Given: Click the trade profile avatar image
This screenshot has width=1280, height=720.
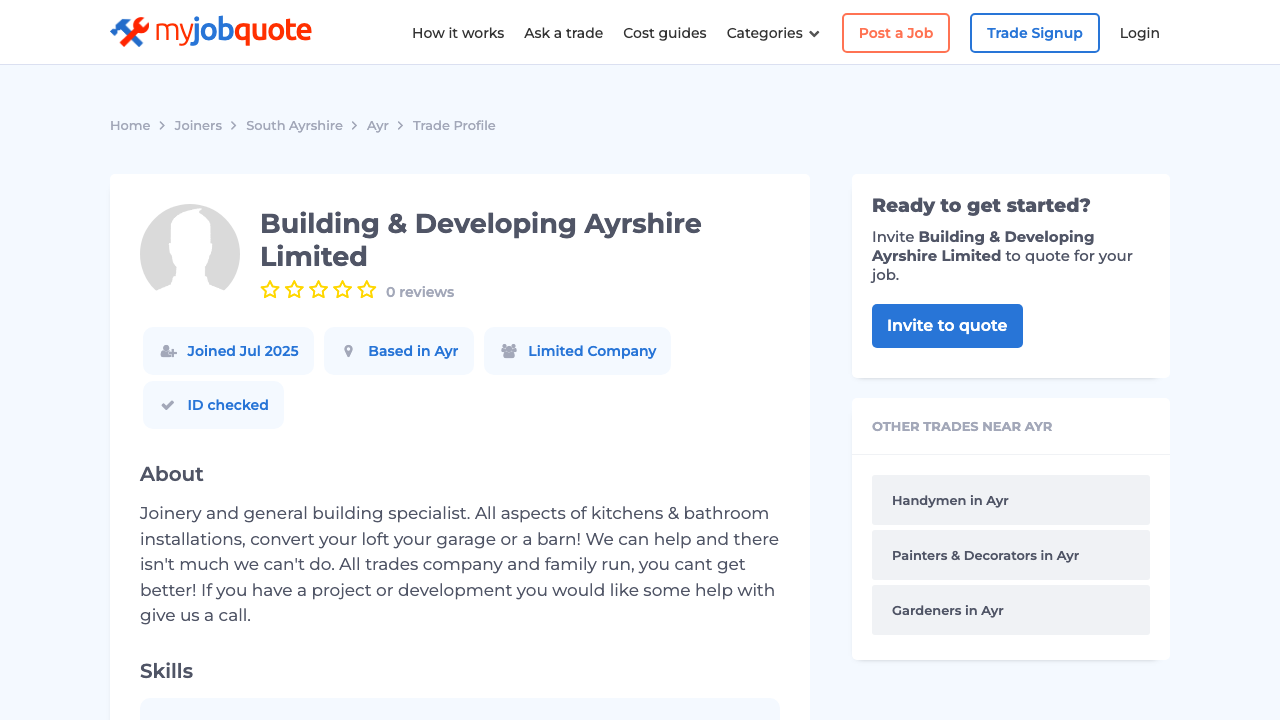Looking at the screenshot, I should click(189, 251).
